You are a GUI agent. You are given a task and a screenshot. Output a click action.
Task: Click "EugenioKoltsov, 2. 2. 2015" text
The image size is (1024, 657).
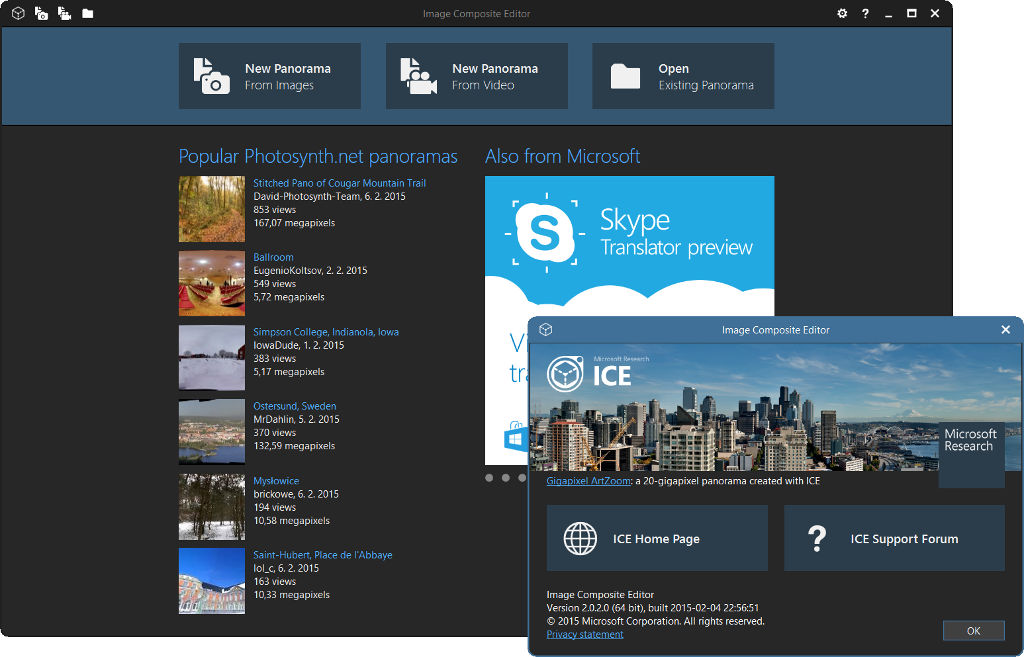click(x=310, y=270)
